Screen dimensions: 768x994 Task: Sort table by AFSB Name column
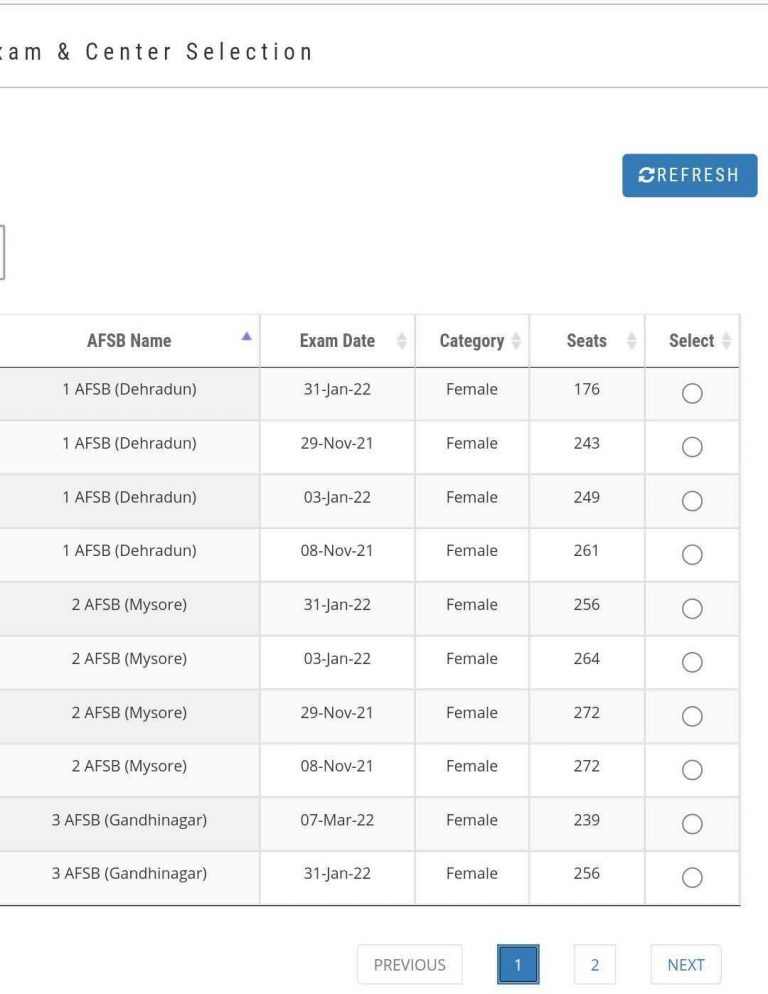pos(129,341)
